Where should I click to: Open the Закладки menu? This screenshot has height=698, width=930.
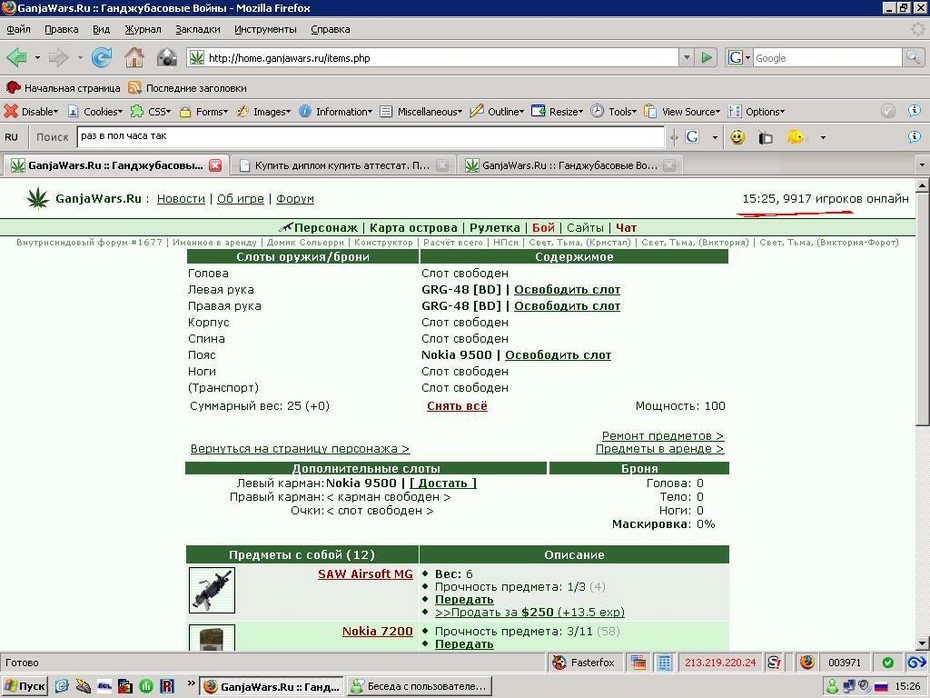click(x=198, y=29)
